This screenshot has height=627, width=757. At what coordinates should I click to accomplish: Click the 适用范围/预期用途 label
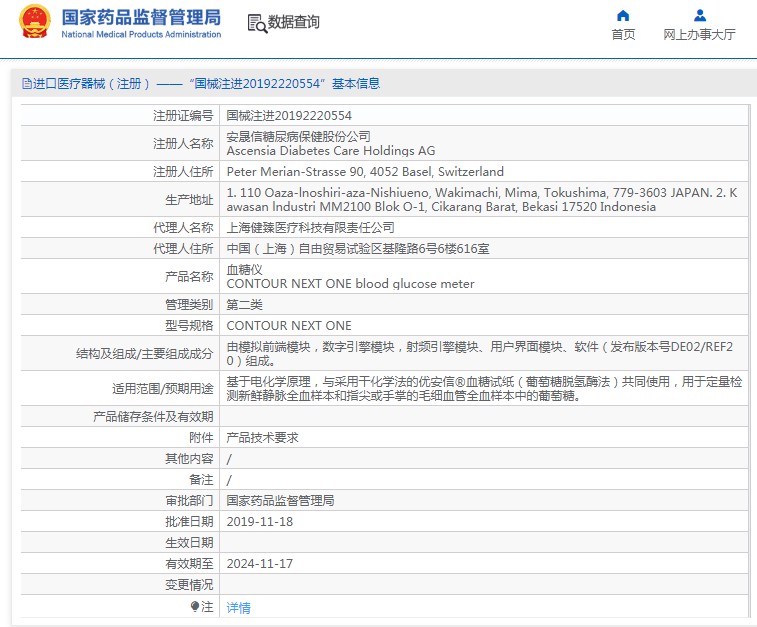pos(163,389)
